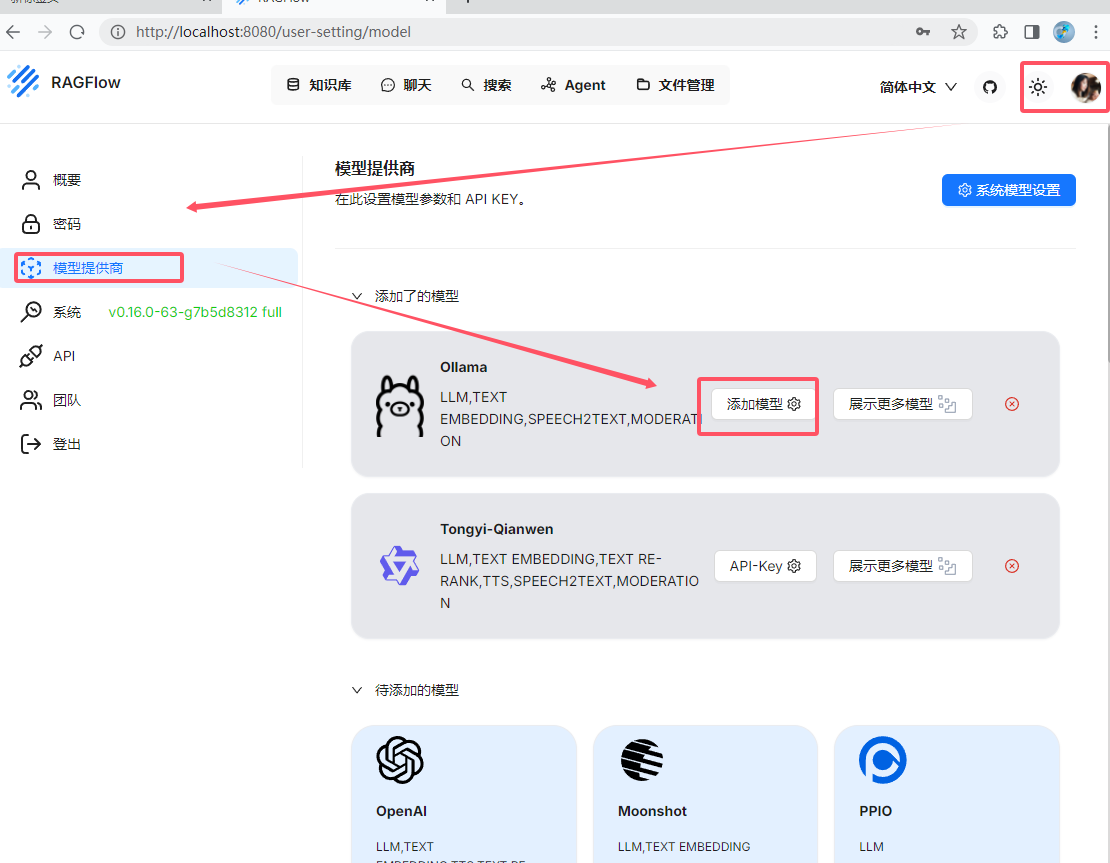Viewport: 1110px width, 863px height.
Task: Show more models for Ollama
Action: 903,404
